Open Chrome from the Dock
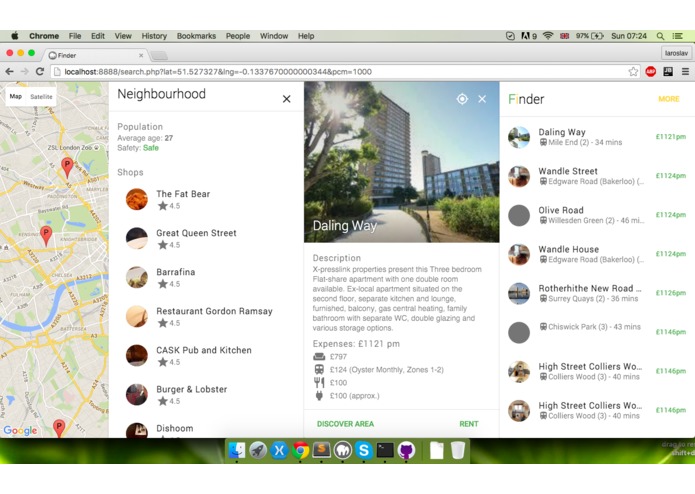Viewport: 695px width, 494px height. pos(301,451)
